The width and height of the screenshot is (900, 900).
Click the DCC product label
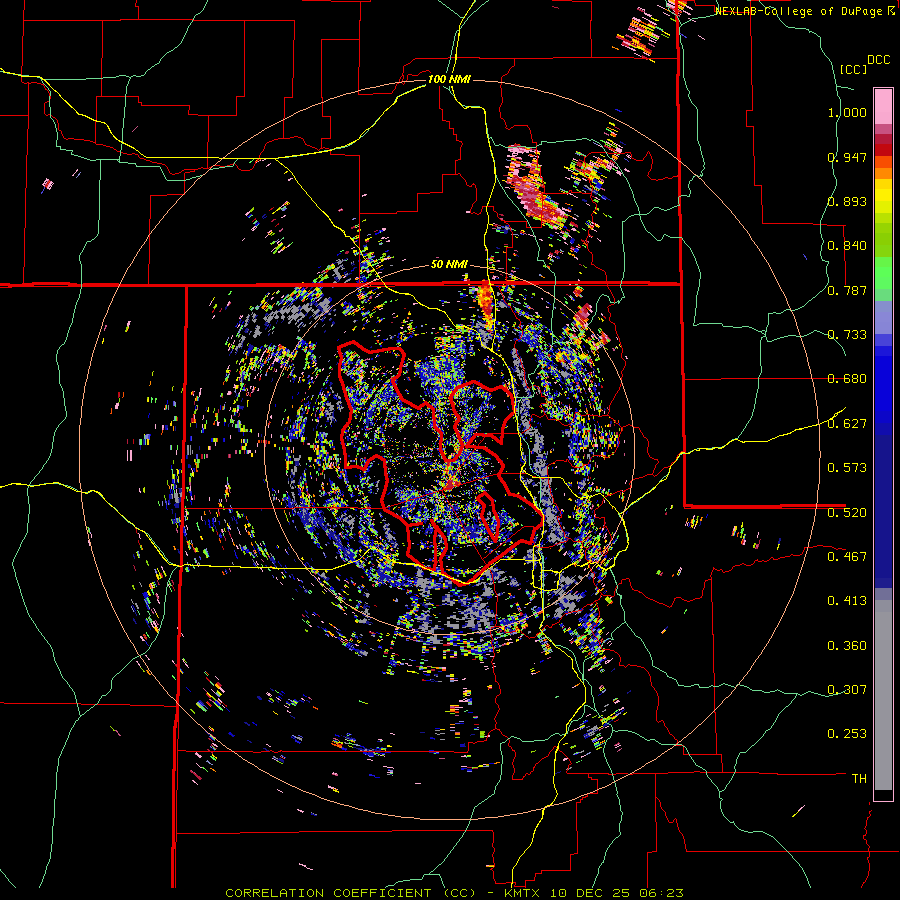(879, 60)
